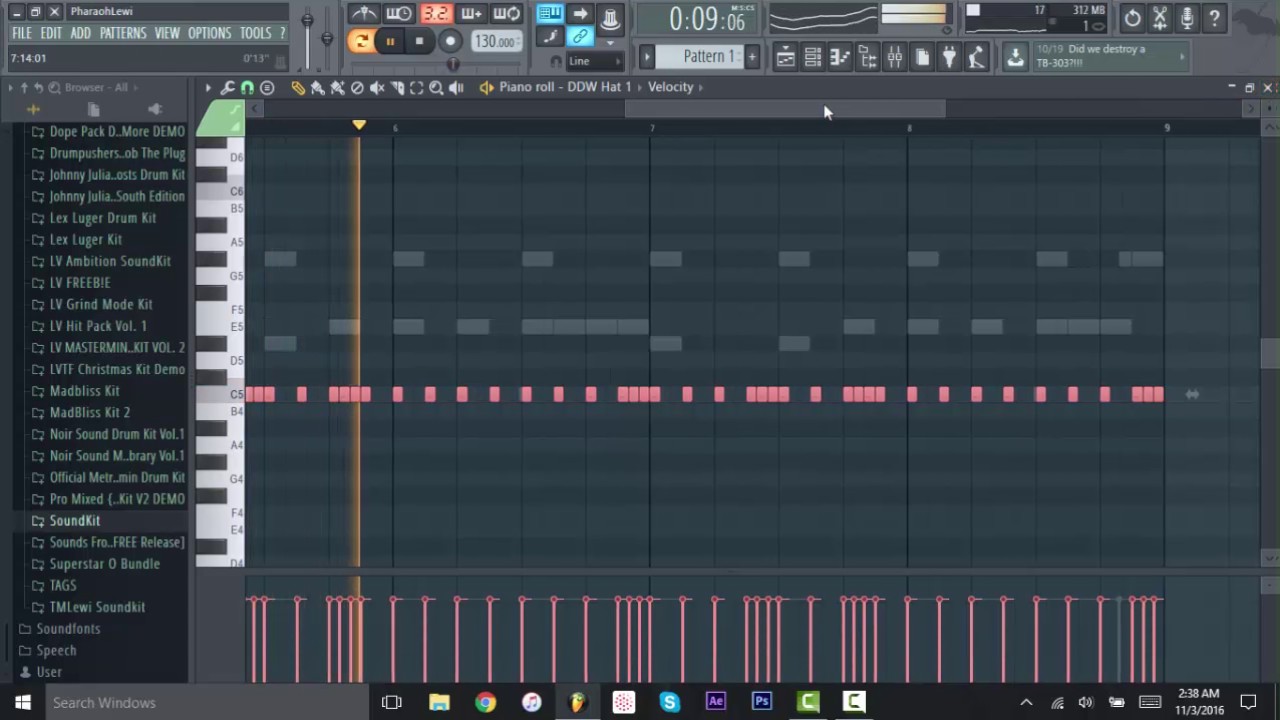Pick the Mute tool with speaker icon
Image resolution: width=1280 pixels, height=720 pixels.
click(377, 88)
